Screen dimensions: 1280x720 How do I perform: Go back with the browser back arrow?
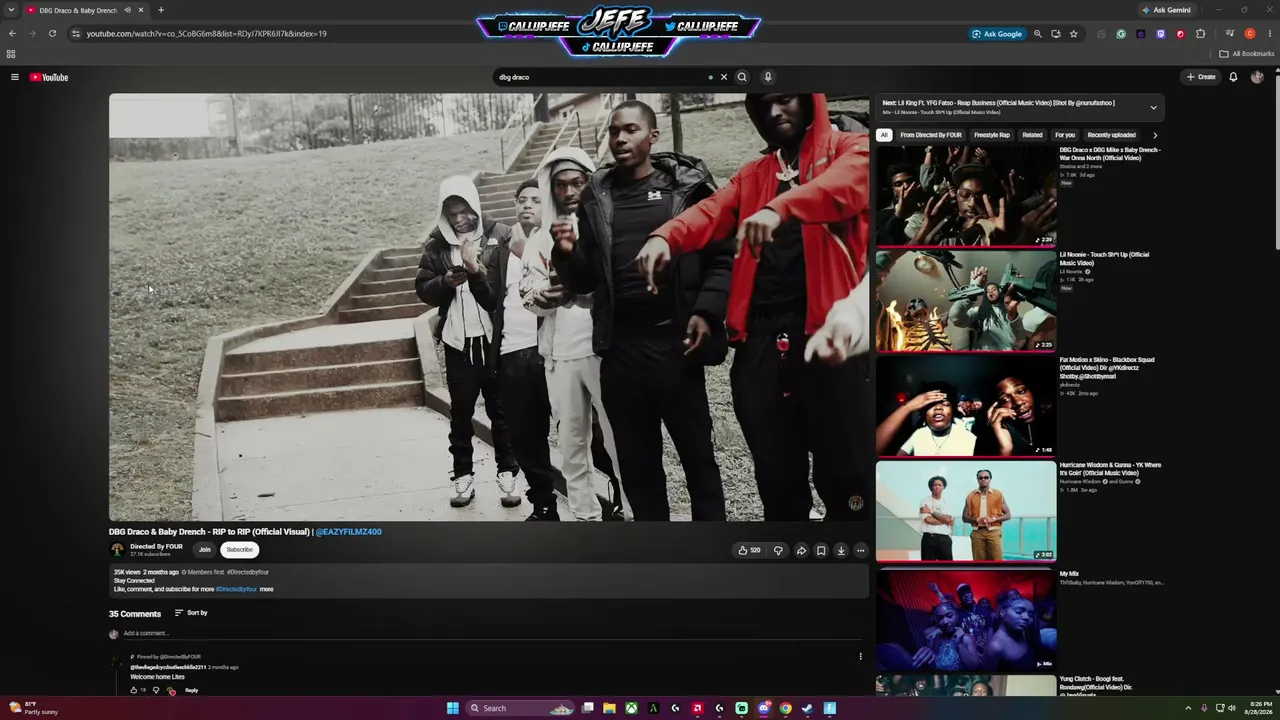click(x=12, y=34)
